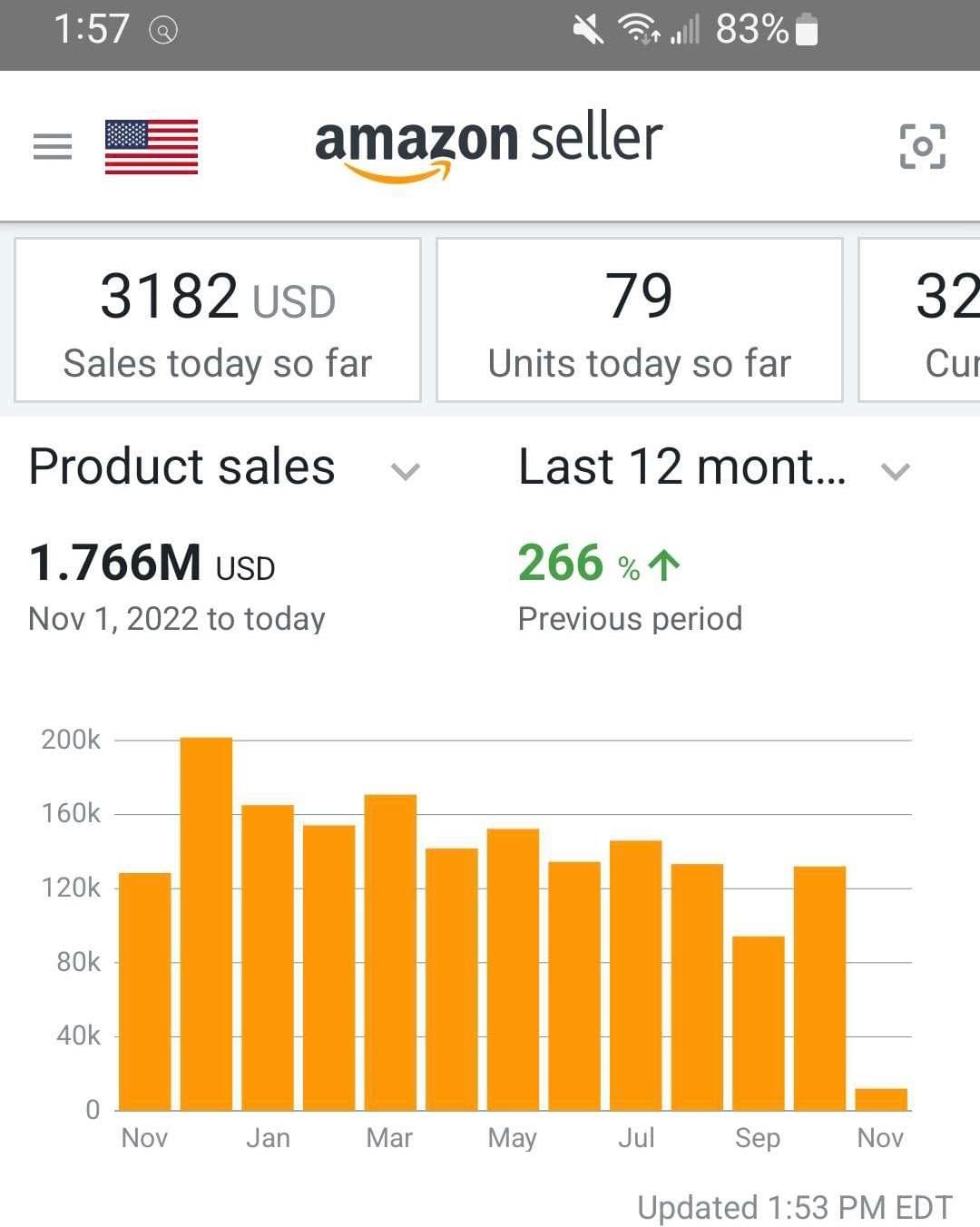Tap the battery indicator icon
The image size is (980, 1227).
tap(806, 30)
